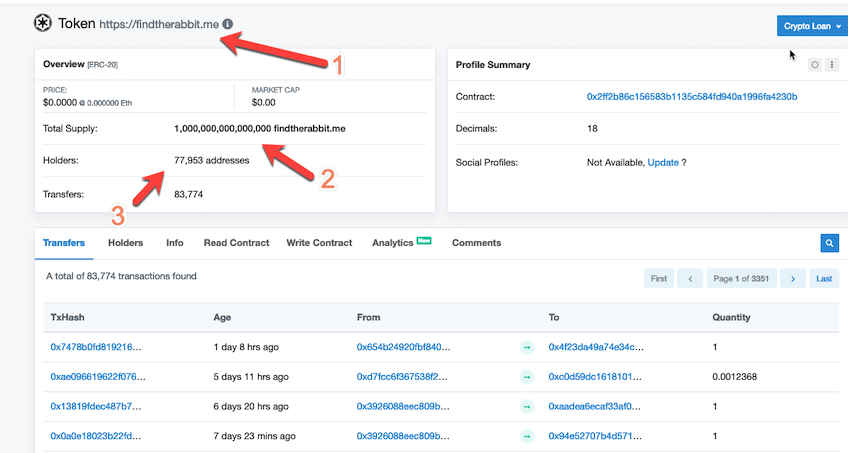Click the green arrow in 0x0a0e18023b22fd row
This screenshot has height=453, width=848.
(527, 436)
